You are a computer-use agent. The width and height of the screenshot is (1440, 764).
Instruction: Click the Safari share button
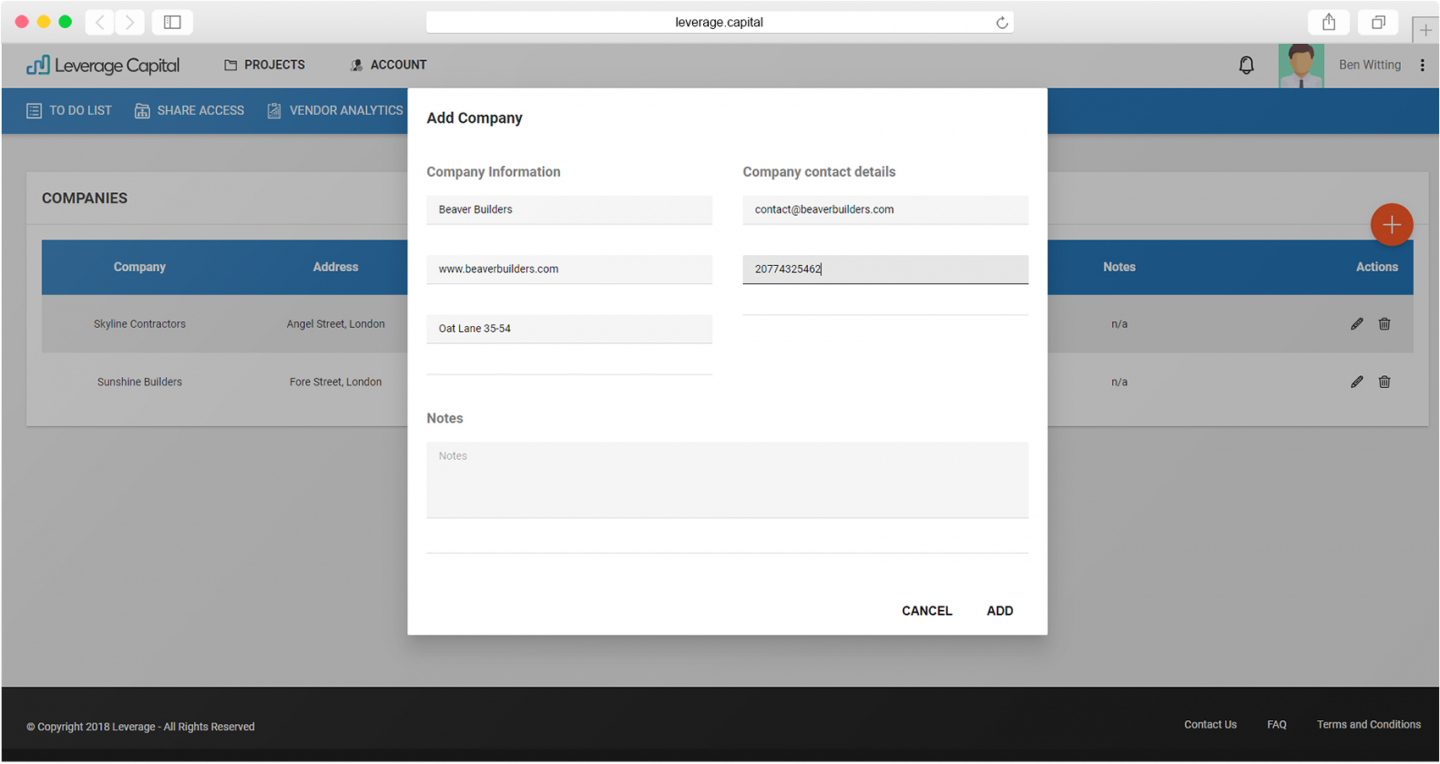(1328, 22)
